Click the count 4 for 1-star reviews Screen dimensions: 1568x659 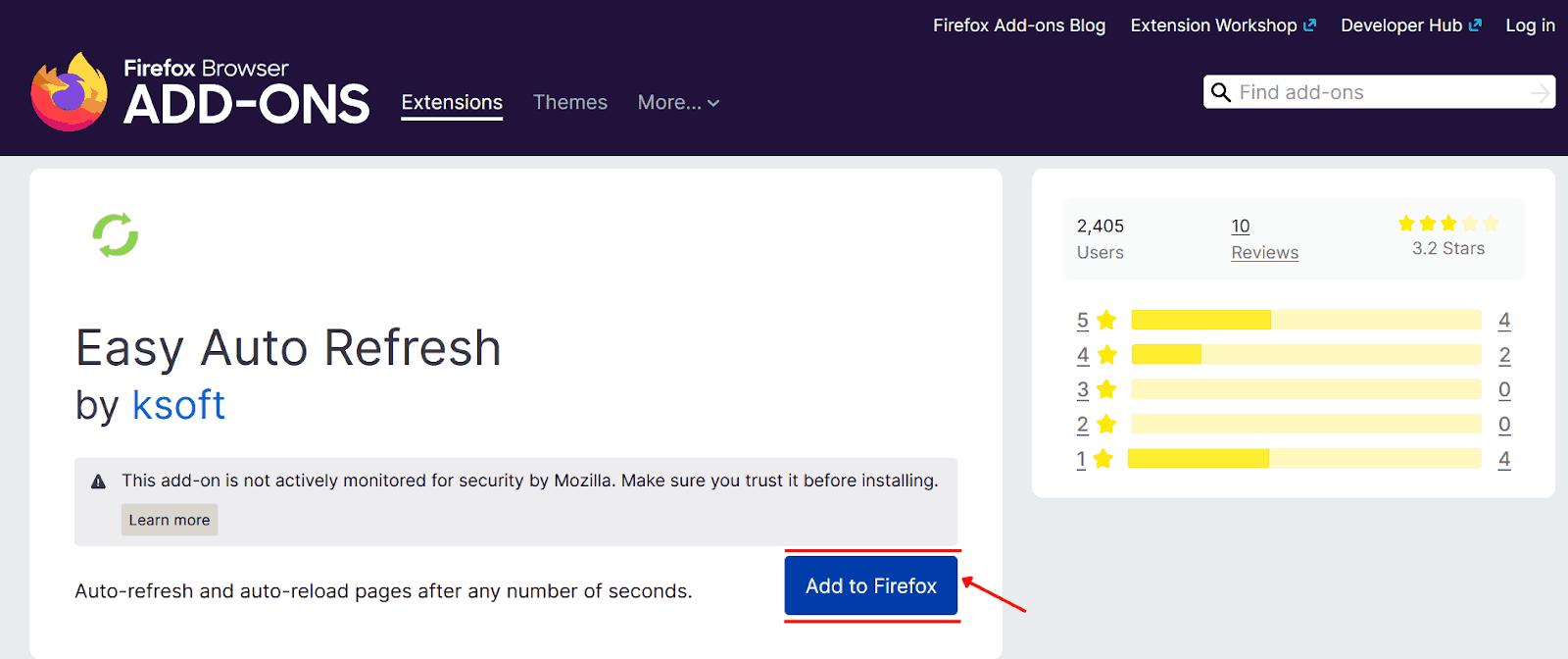(1504, 459)
